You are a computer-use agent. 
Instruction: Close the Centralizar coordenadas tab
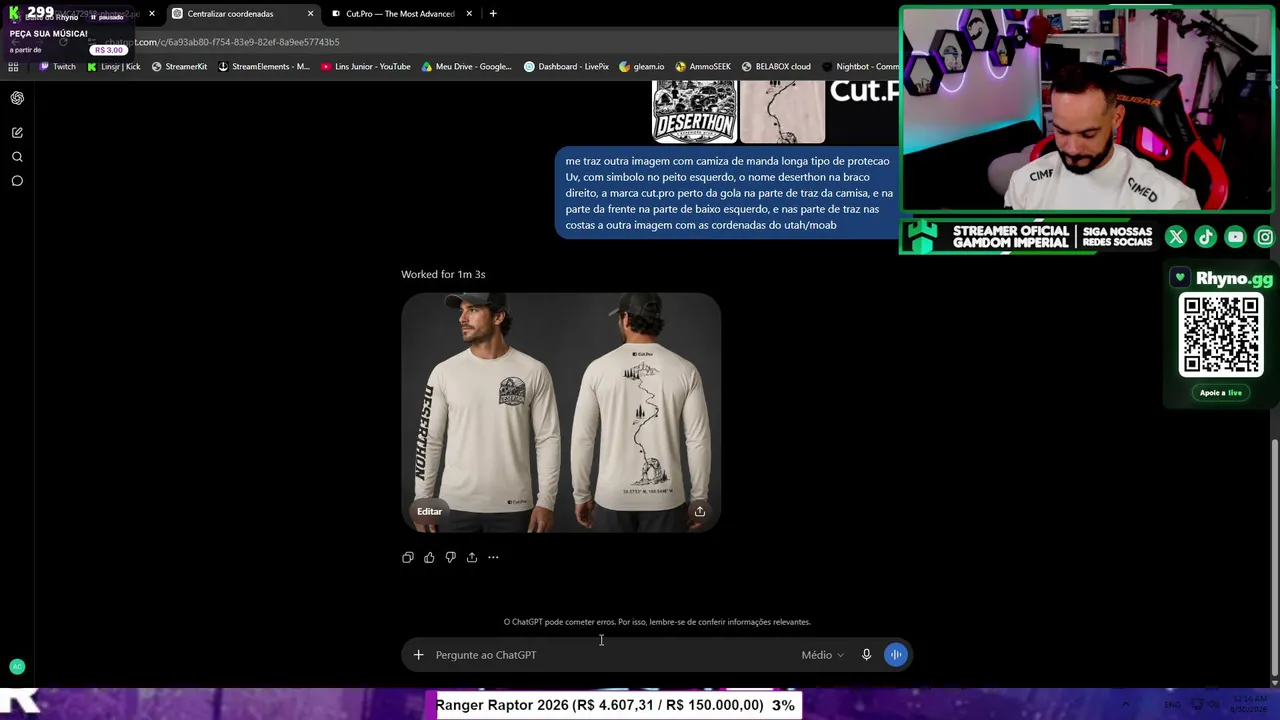[310, 14]
